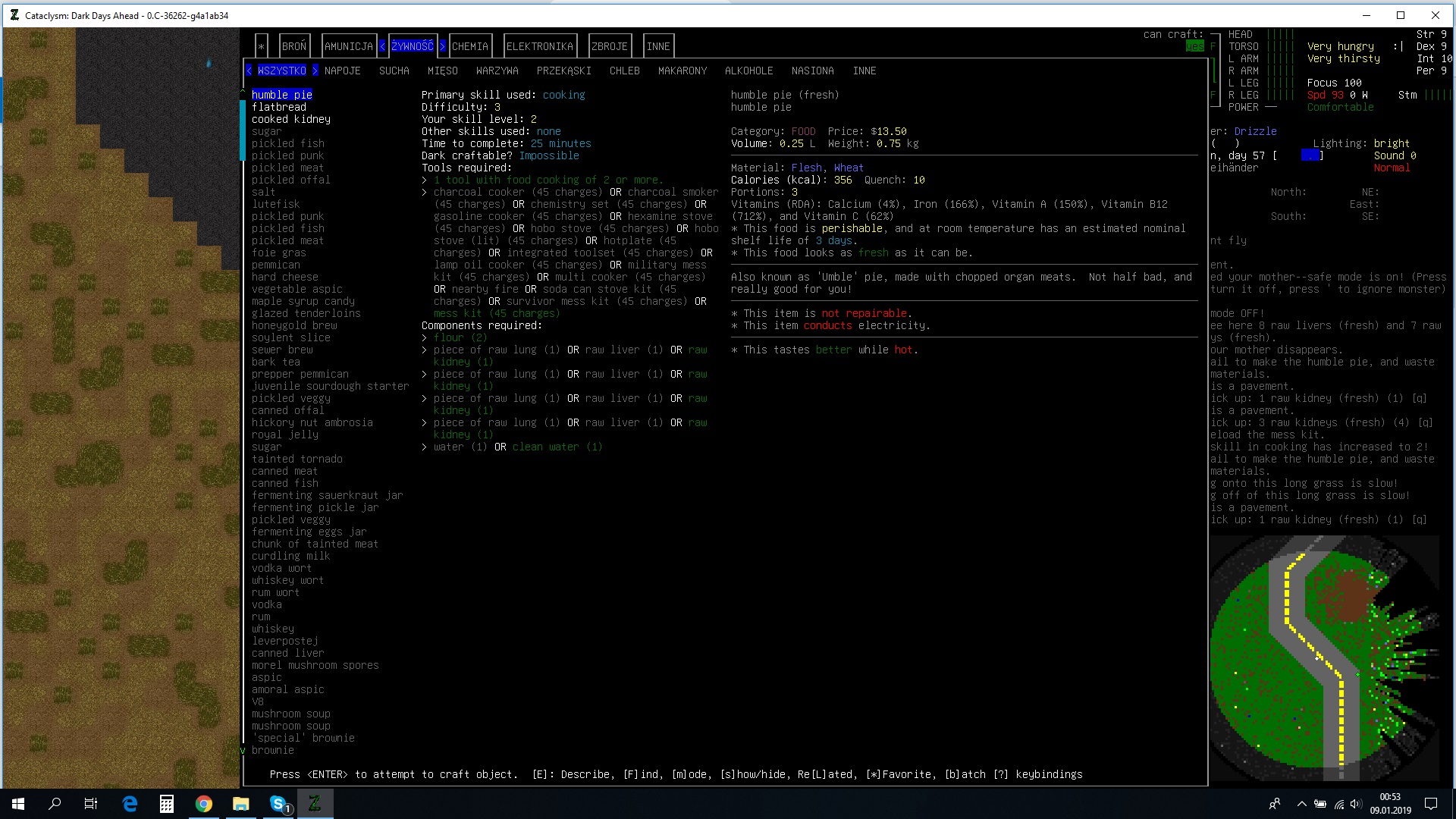Select the humble pie recipe
Screen dimensions: 1456x819
pyautogui.click(x=282, y=95)
